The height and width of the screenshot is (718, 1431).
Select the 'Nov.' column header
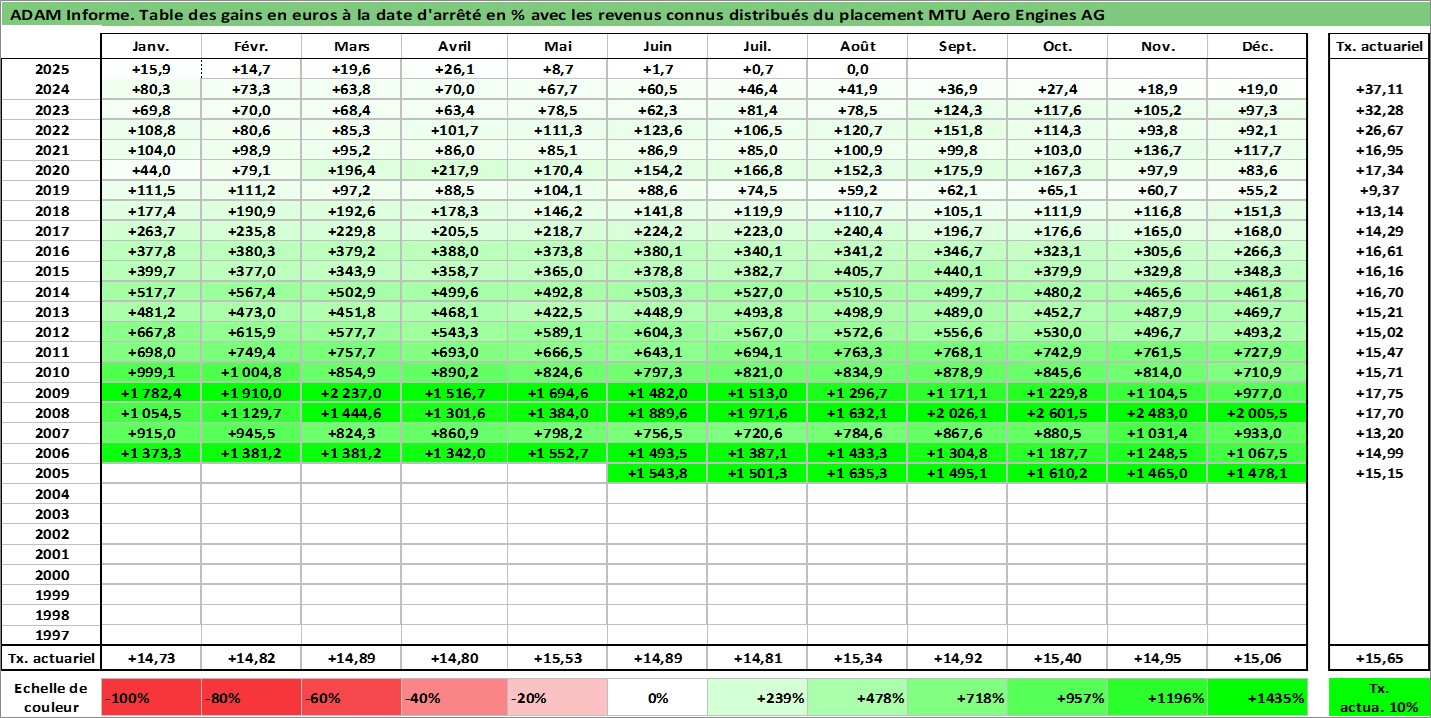point(1157,47)
